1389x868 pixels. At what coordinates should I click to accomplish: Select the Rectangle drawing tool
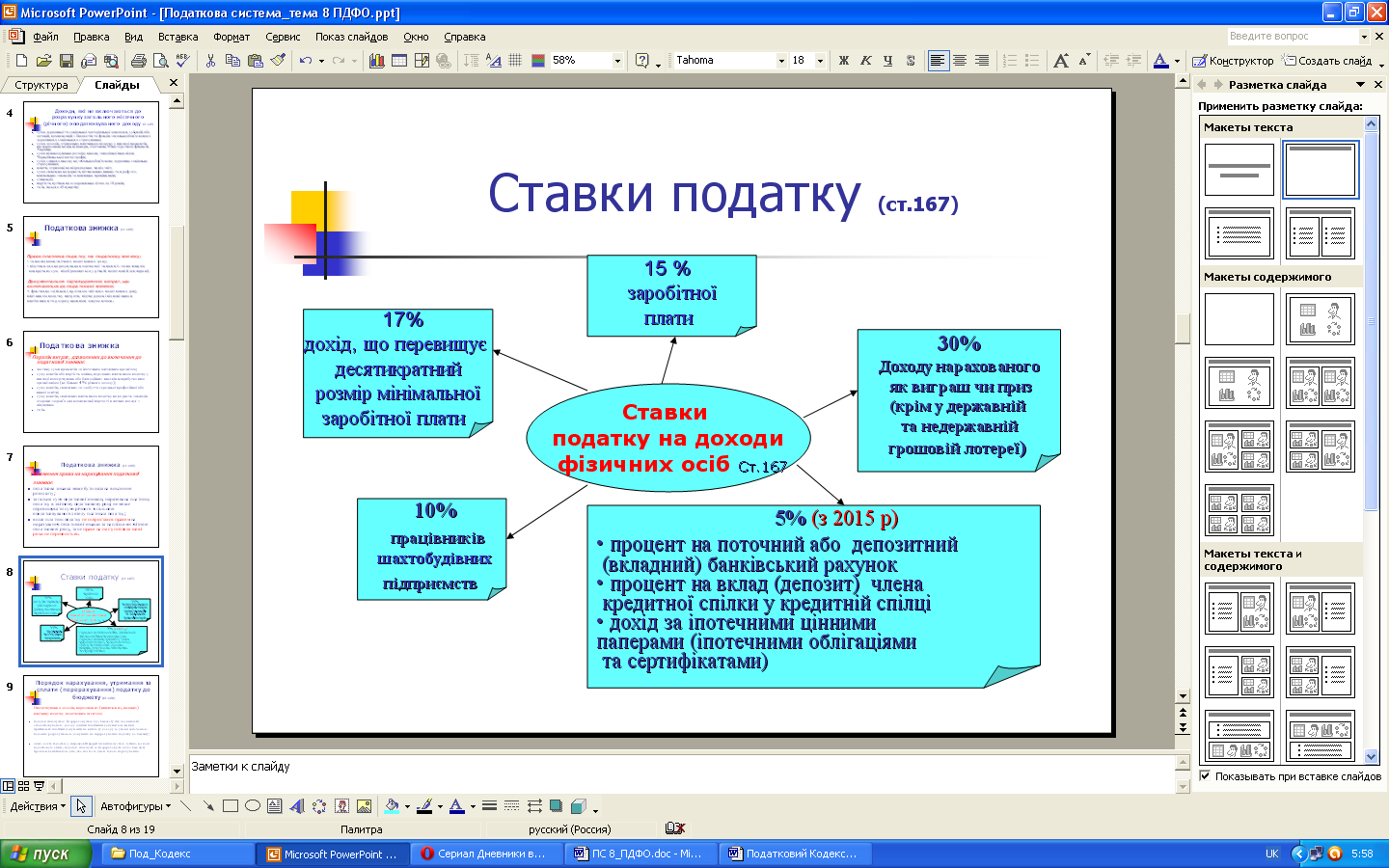point(230,806)
